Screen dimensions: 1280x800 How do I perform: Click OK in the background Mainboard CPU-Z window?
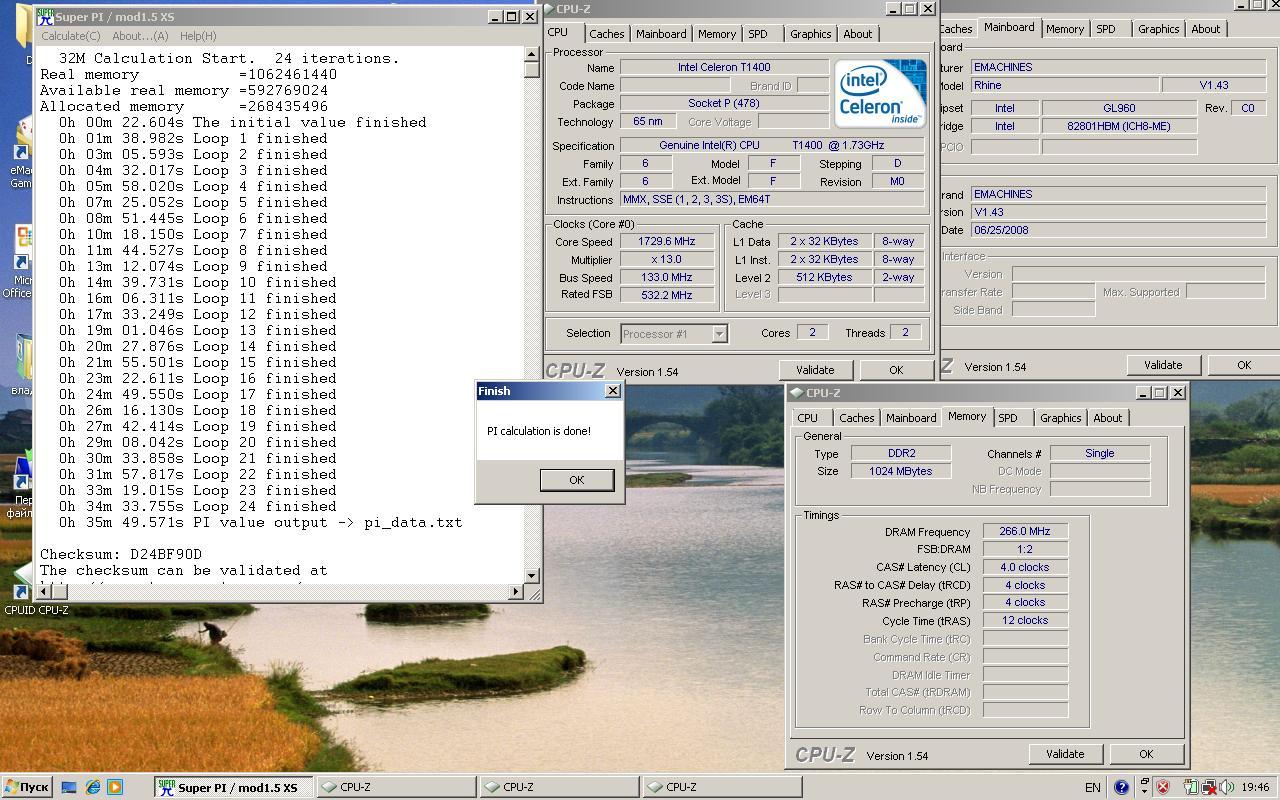[1244, 365]
